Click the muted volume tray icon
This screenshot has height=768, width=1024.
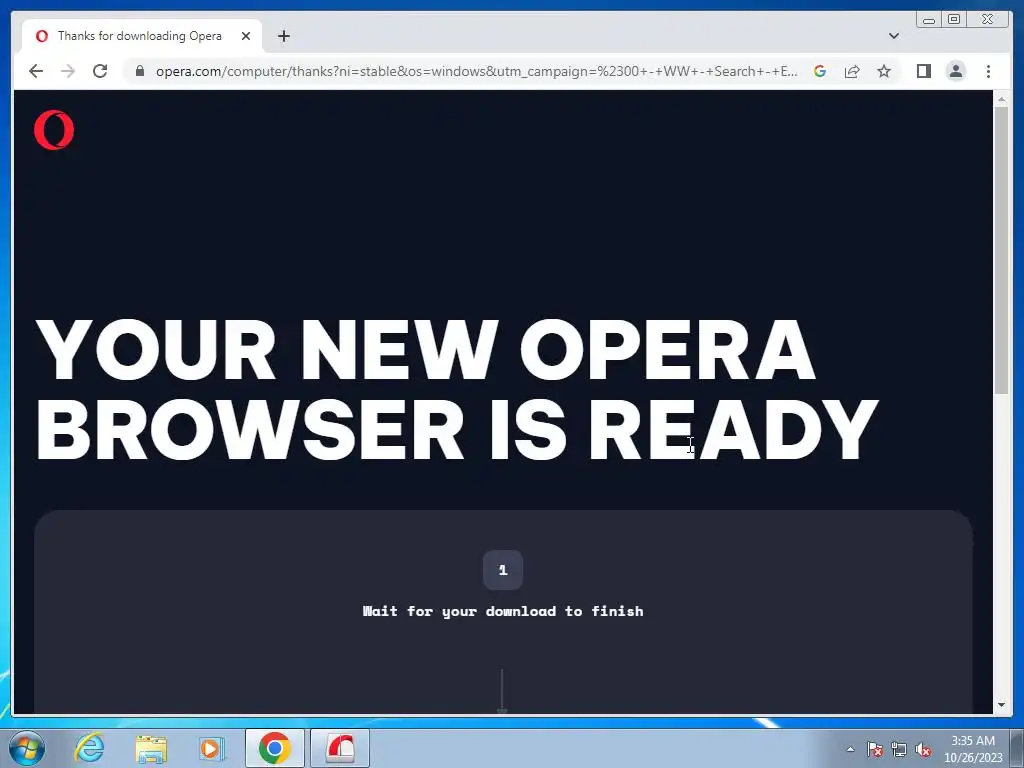pyautogui.click(x=923, y=749)
